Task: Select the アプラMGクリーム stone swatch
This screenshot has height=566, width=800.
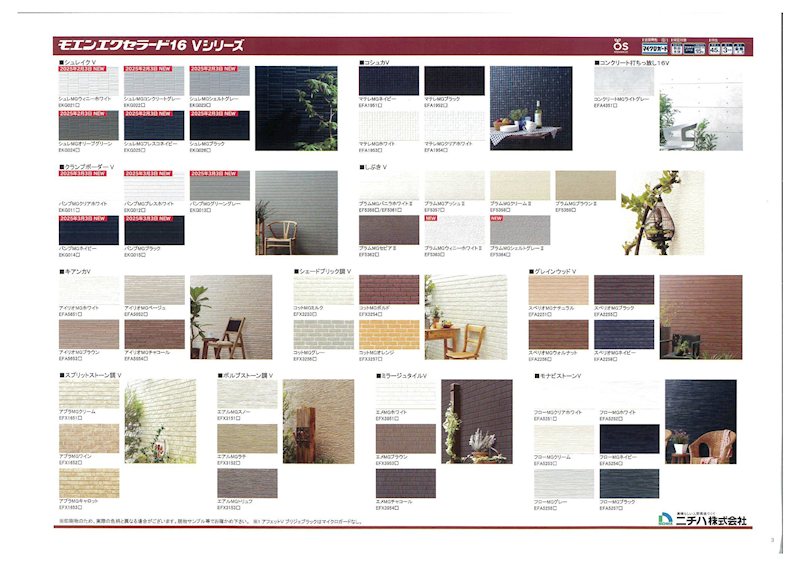Action: (89, 394)
